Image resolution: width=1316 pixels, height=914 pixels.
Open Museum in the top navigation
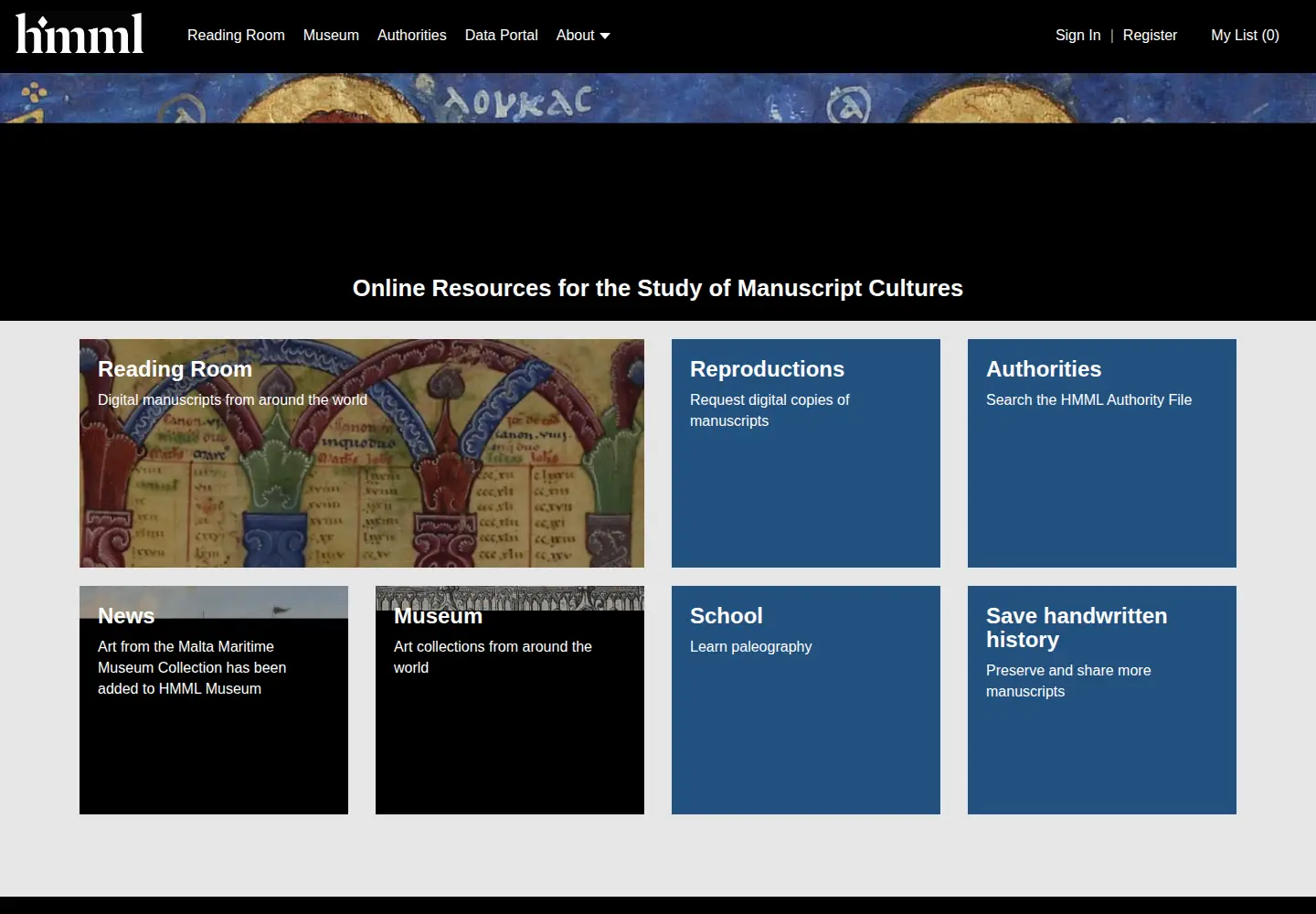(331, 35)
